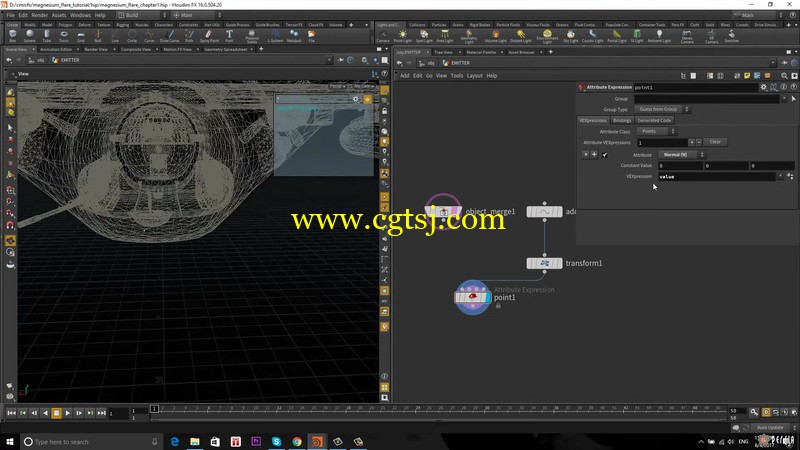Add an Area Light from the shelf
Image resolution: width=800 pixels, height=450 pixels.
pyautogui.click(x=444, y=36)
